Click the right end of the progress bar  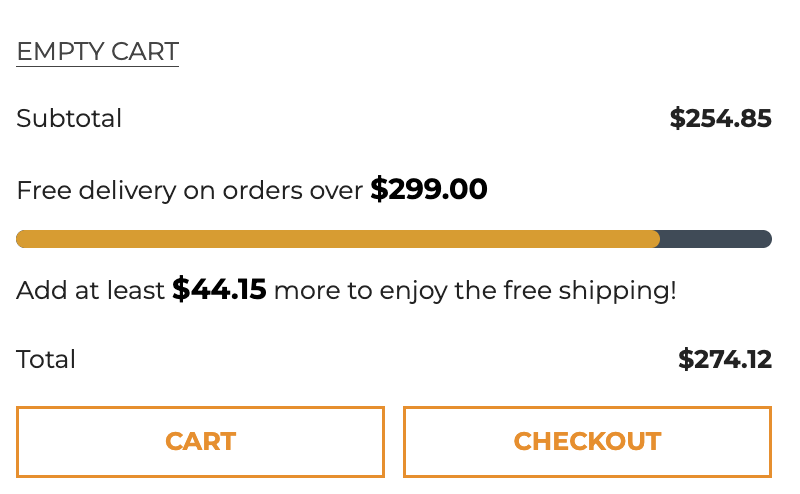point(766,239)
